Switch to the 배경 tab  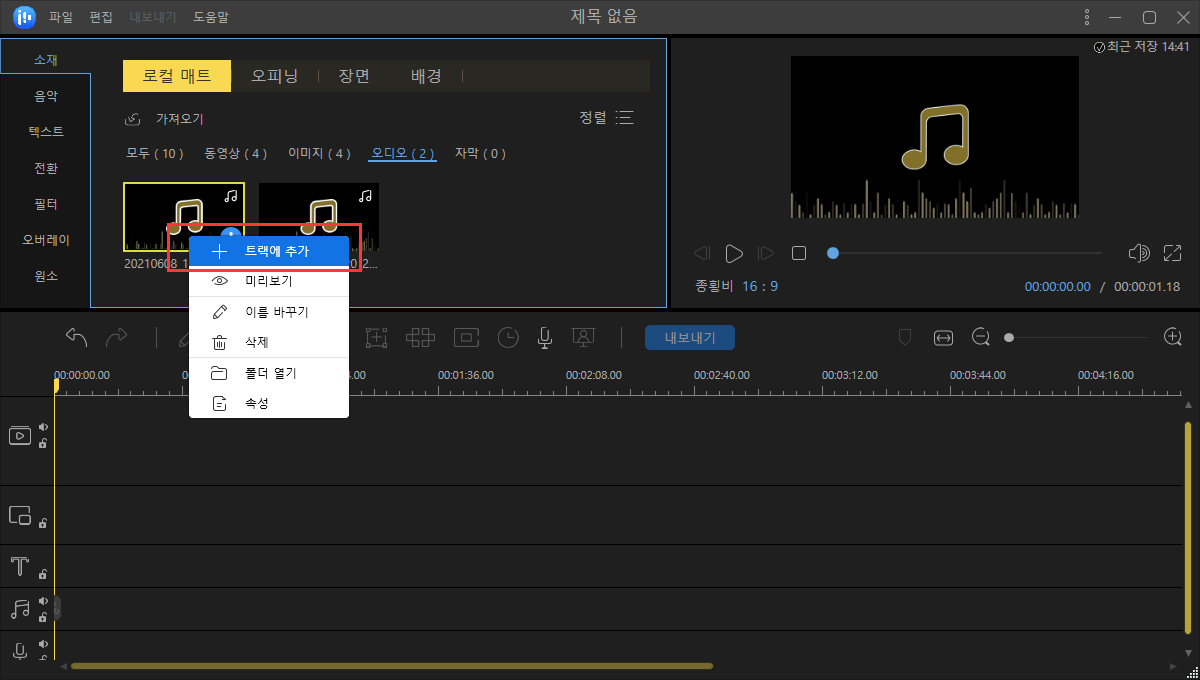[x=426, y=75]
